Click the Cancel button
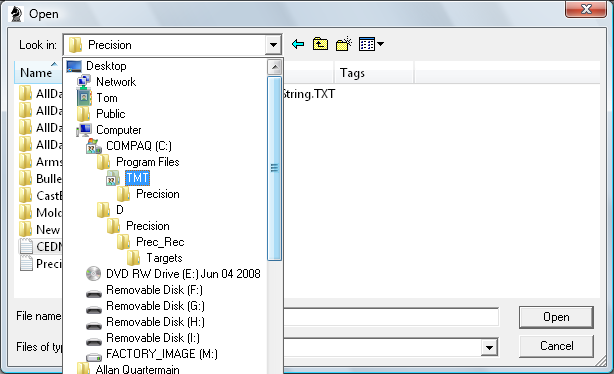 [556, 346]
